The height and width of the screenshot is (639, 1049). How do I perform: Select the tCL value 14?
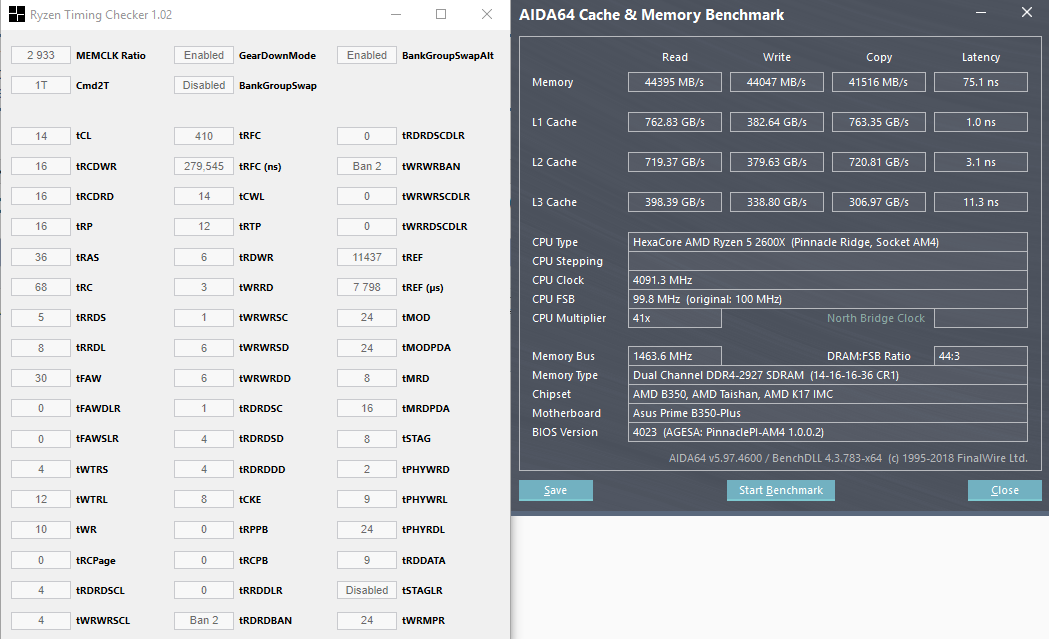[41, 136]
